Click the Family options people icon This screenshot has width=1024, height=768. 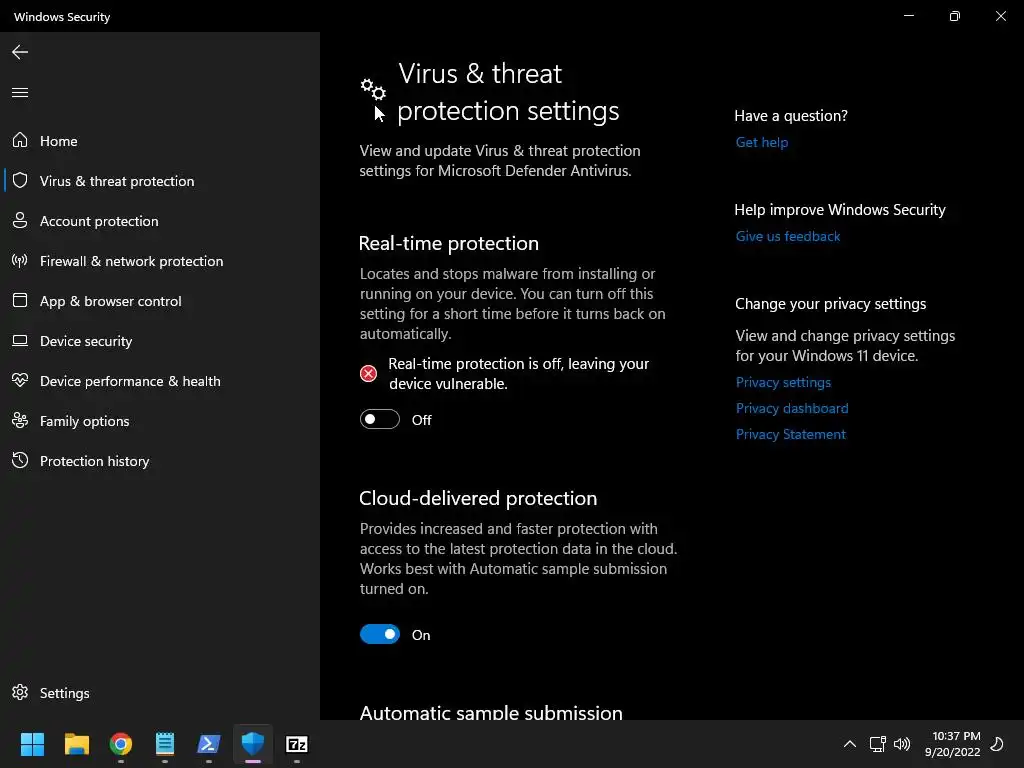(x=20, y=421)
